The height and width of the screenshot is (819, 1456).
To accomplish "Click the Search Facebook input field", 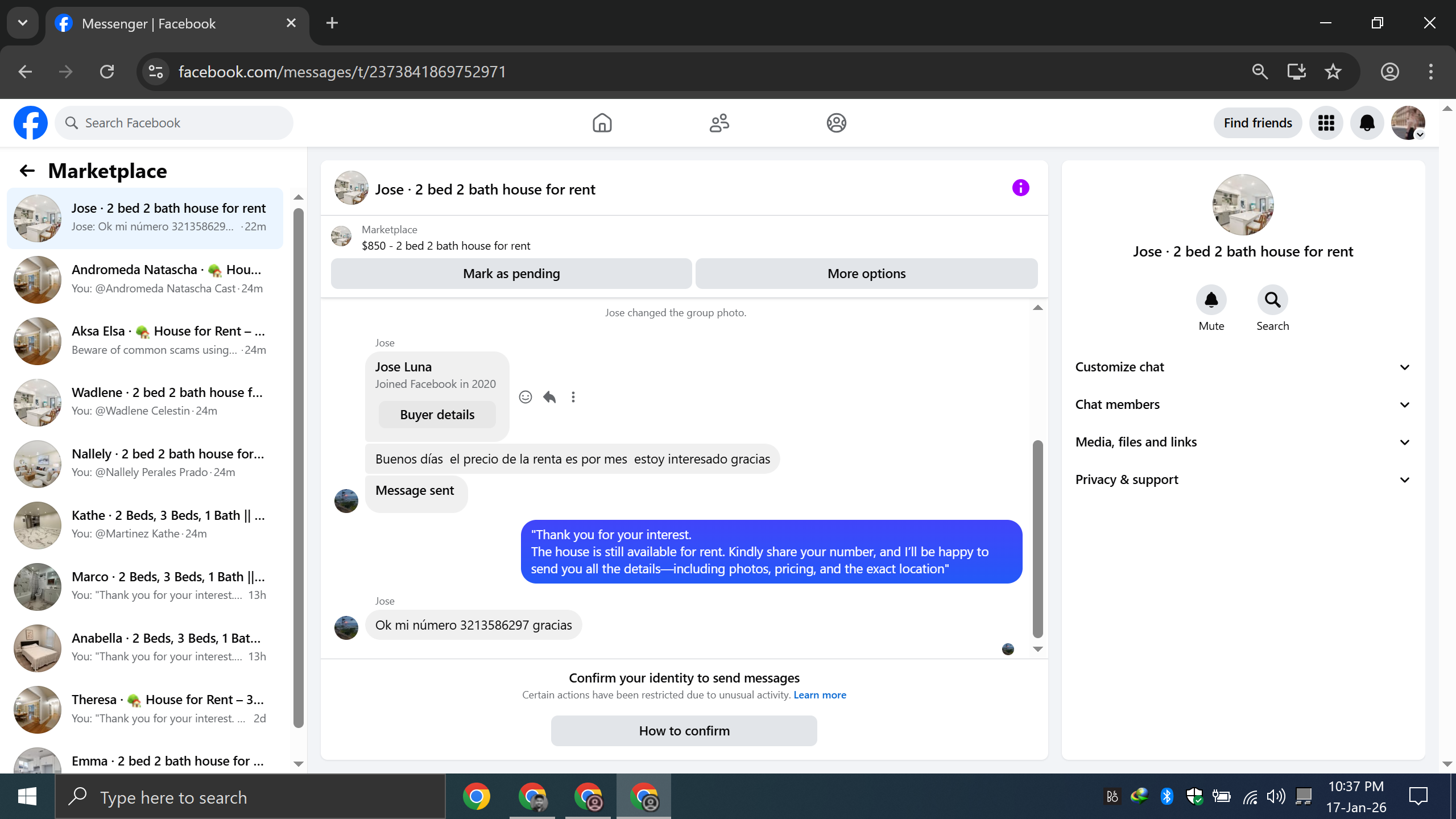I will tap(182, 123).
